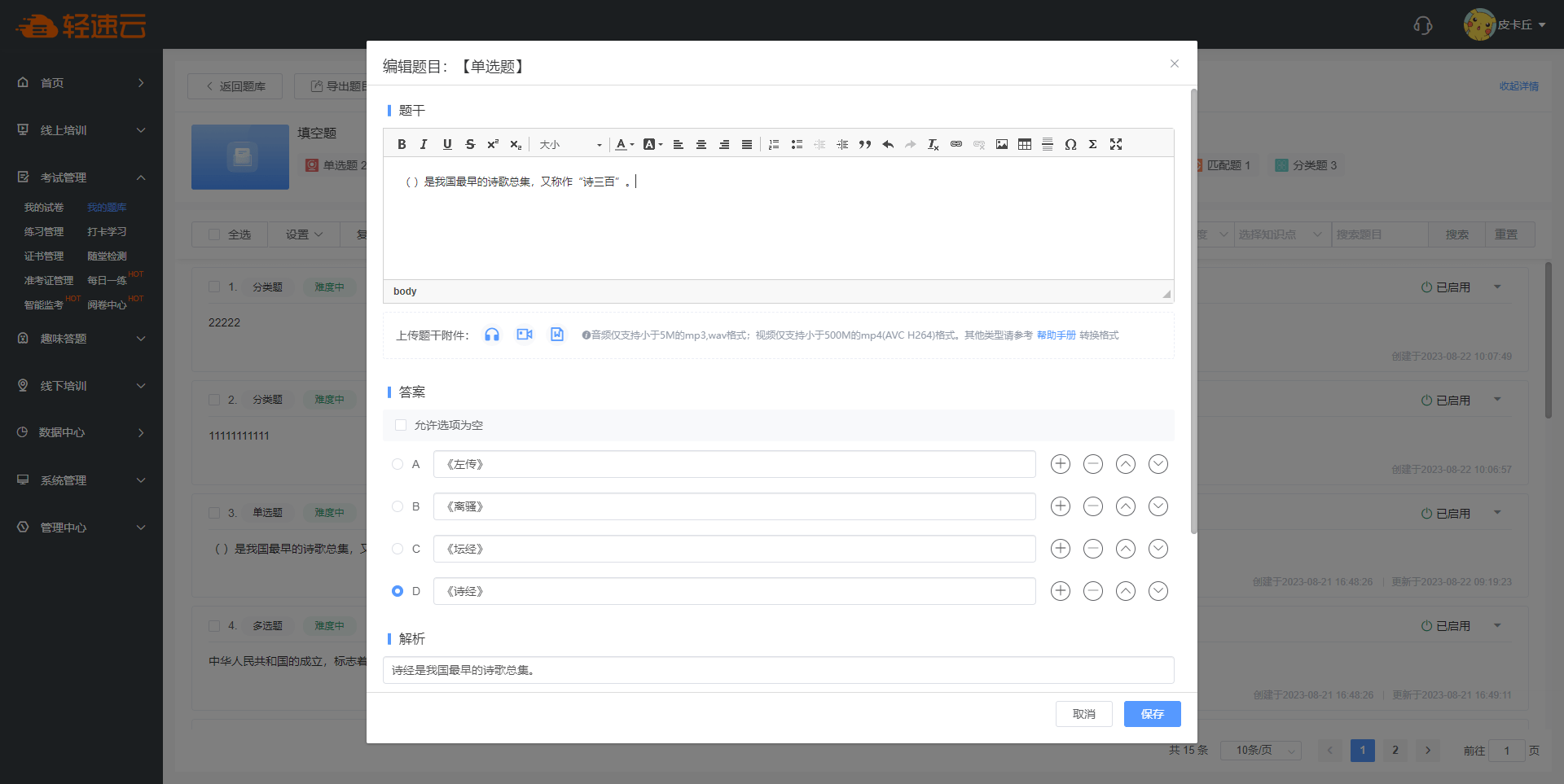Click in the 解析 explanation text field
1564x784 pixels.
[778, 670]
